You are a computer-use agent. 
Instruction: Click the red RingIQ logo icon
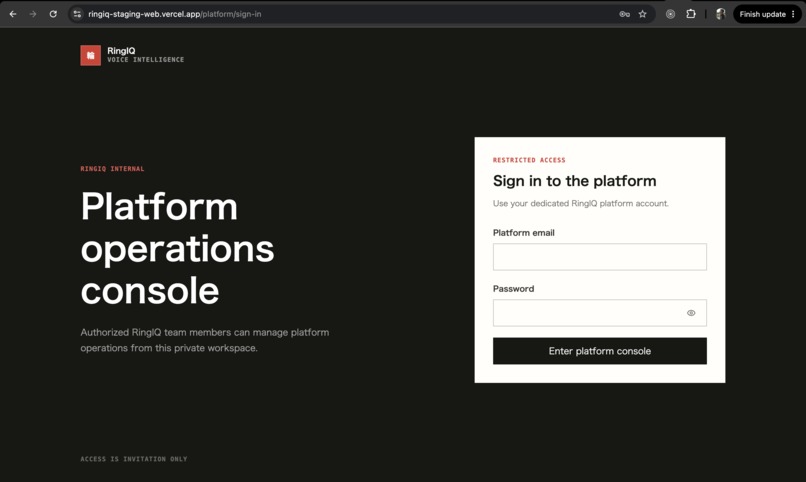90,55
